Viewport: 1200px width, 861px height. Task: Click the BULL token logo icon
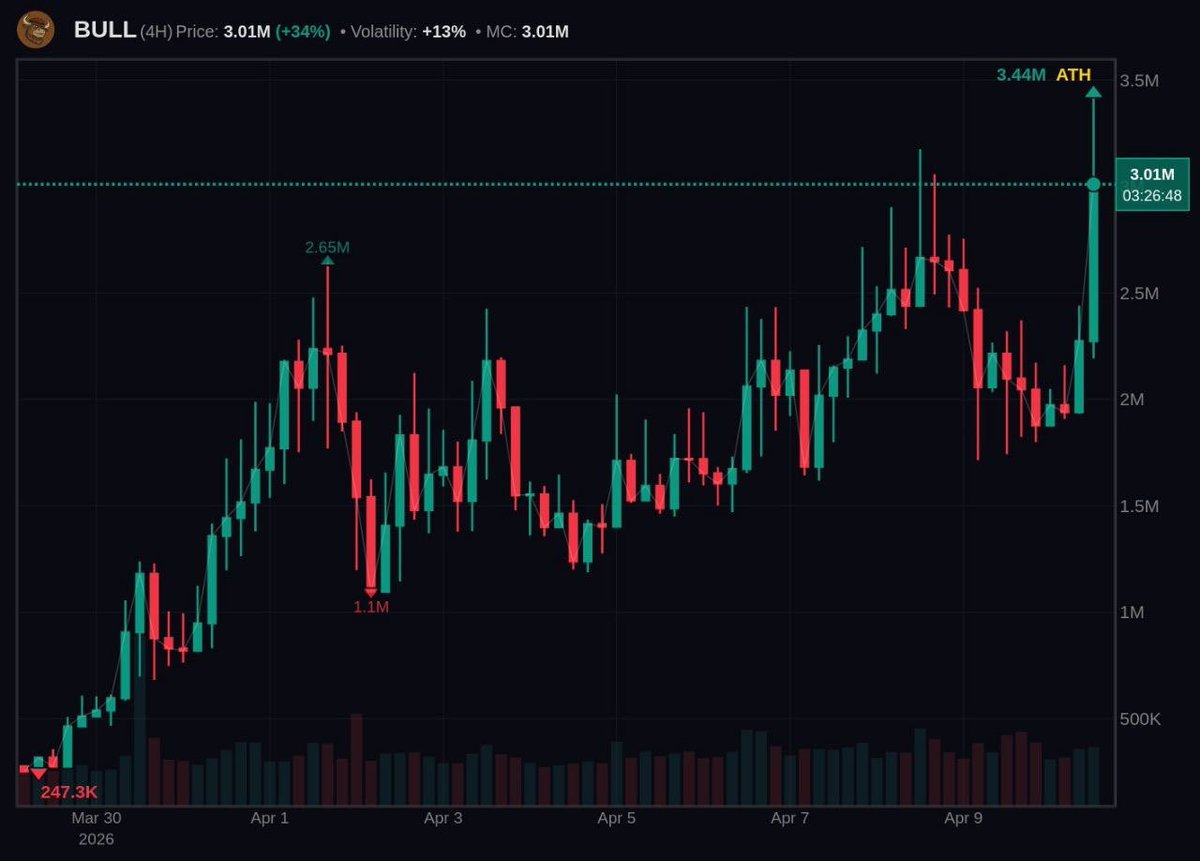pos(36,29)
